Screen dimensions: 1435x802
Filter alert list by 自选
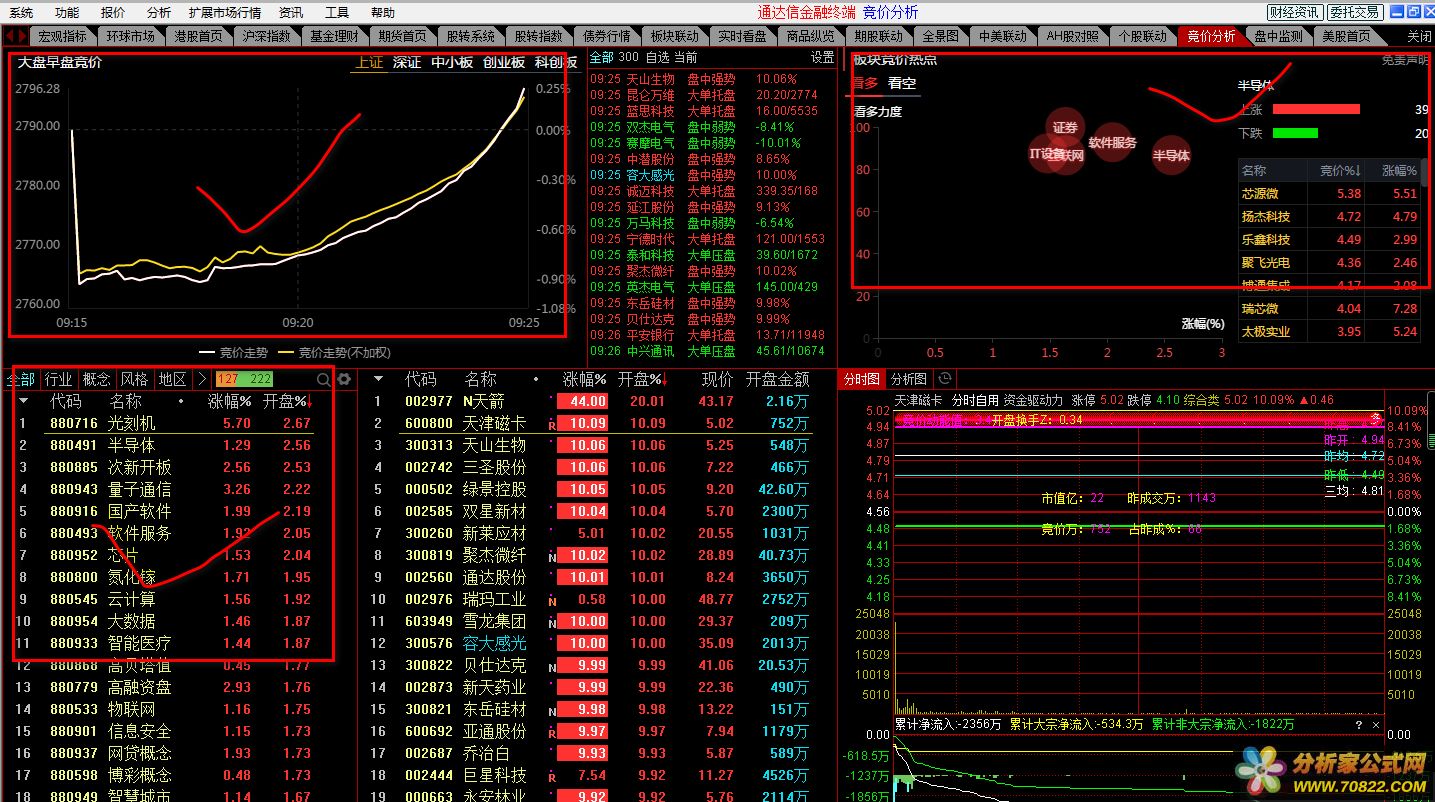pyautogui.click(x=658, y=58)
